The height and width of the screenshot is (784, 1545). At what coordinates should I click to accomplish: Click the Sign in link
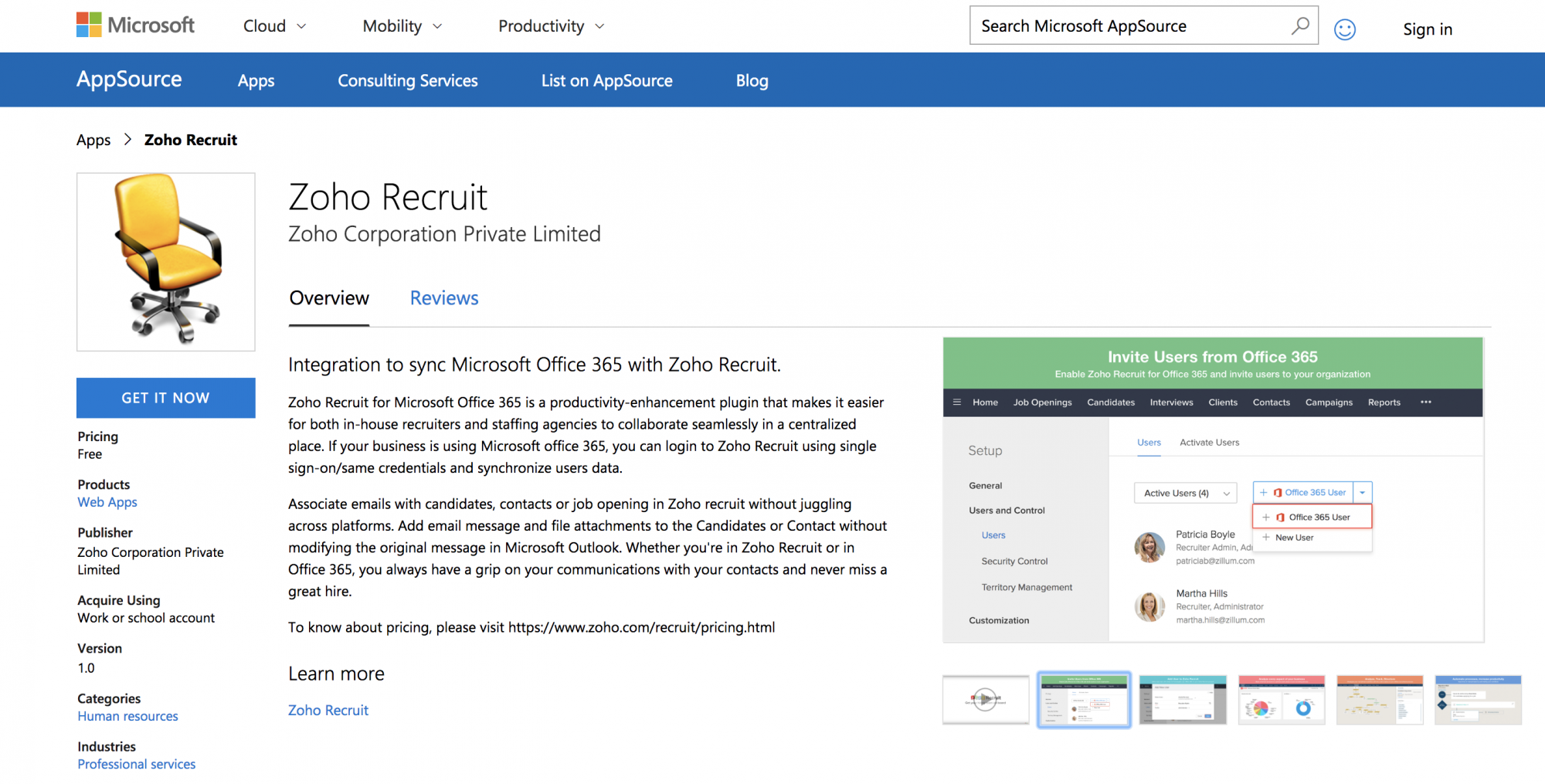[x=1427, y=29]
